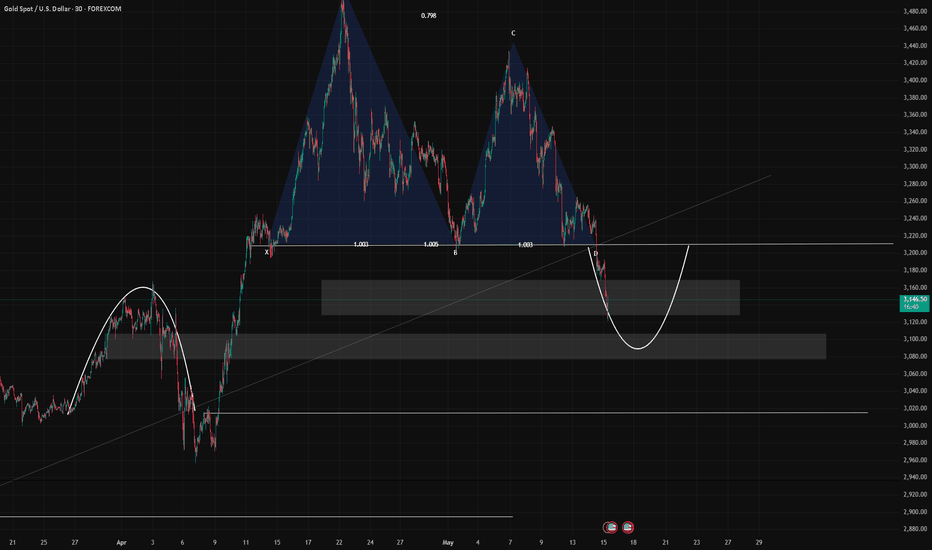Click the 3,200.00 price axis label
The image size is (932, 550).
(915, 253)
